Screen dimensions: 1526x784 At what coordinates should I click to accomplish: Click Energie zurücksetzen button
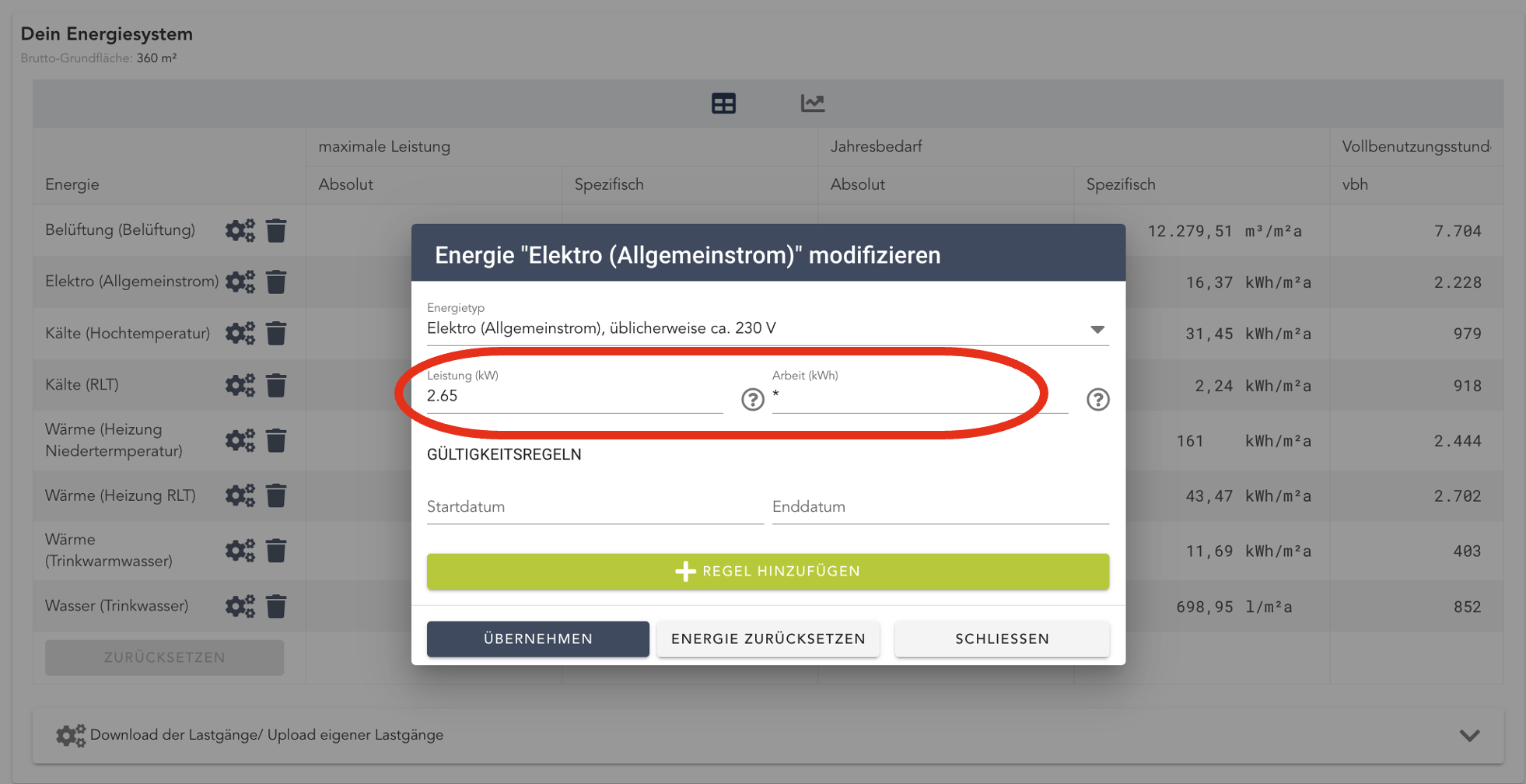click(x=768, y=639)
